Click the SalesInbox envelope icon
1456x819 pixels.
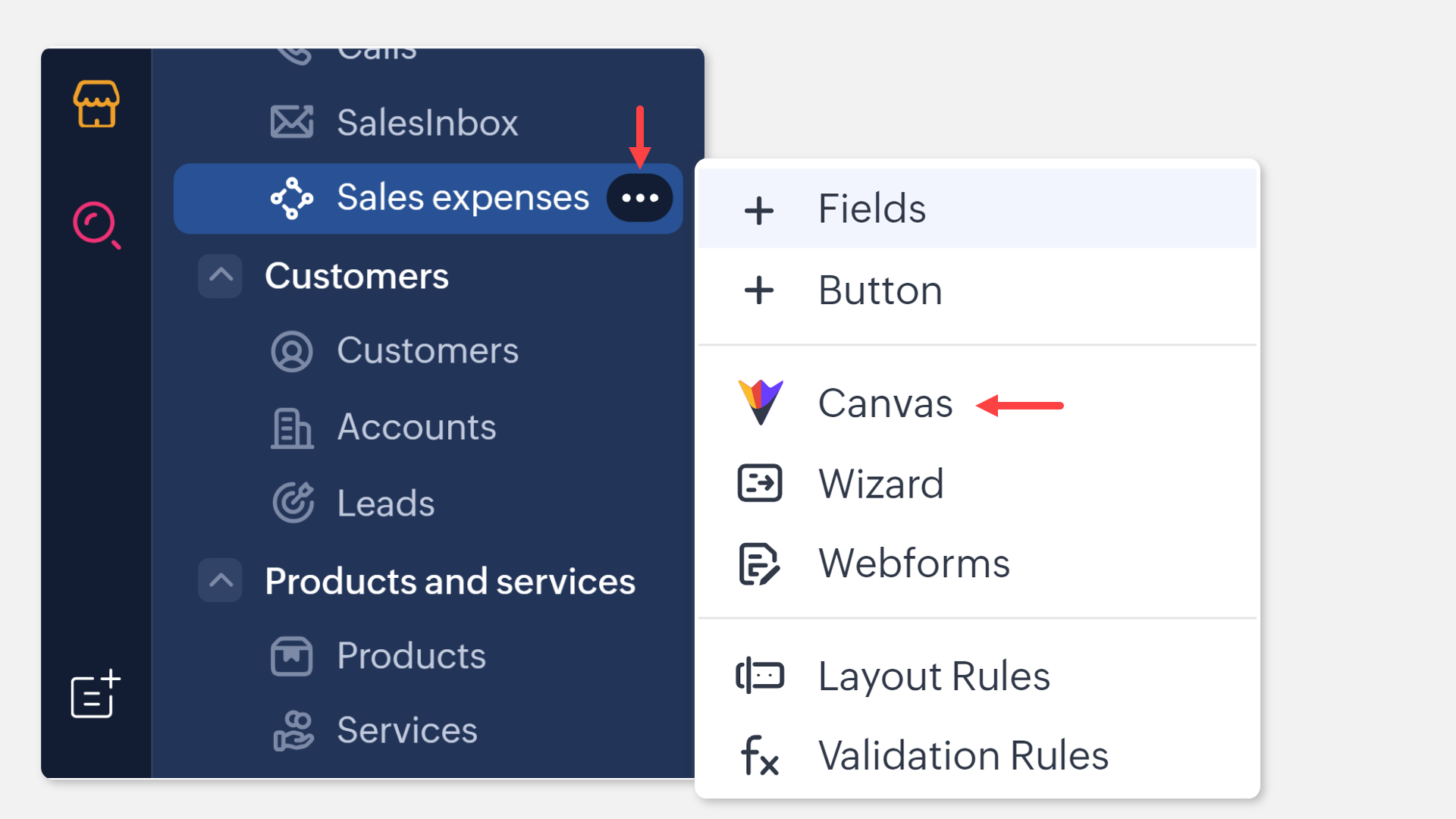click(x=292, y=122)
